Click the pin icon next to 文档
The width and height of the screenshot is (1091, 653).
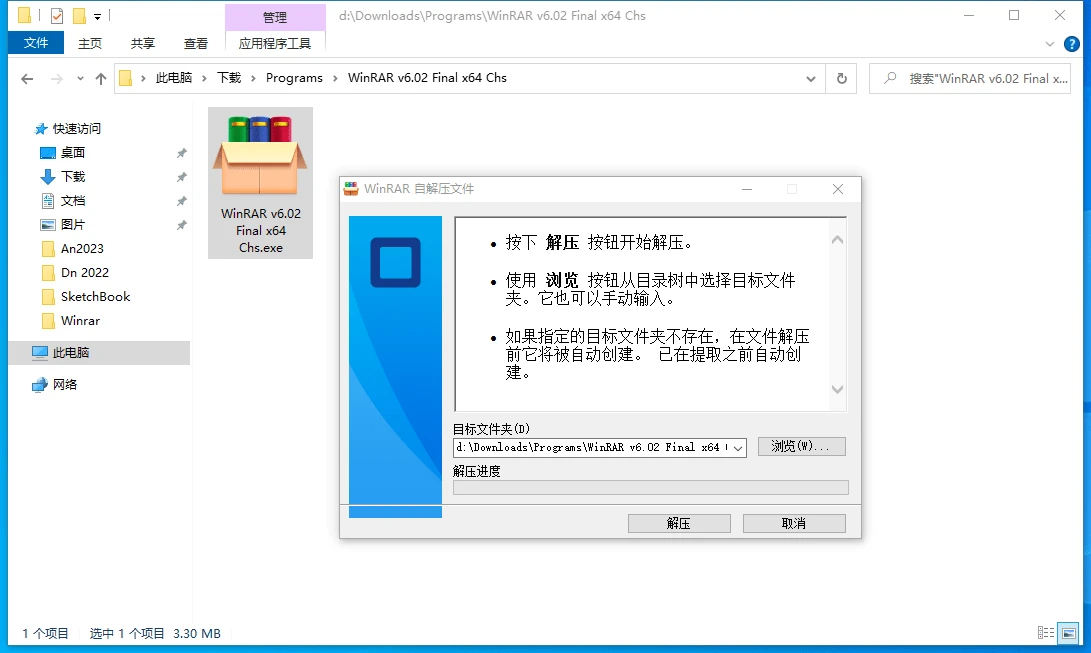pos(182,201)
